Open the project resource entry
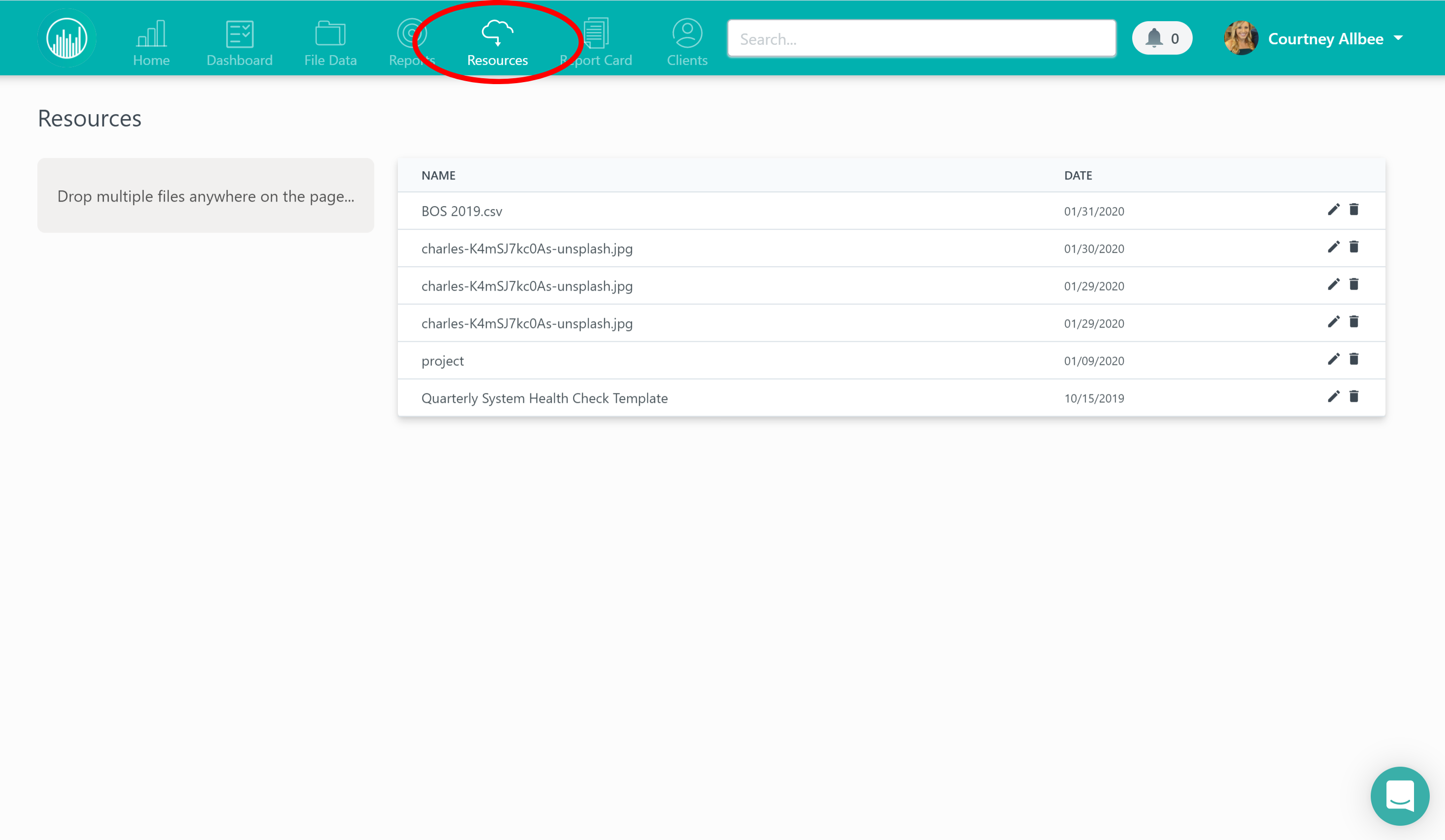 pyautogui.click(x=442, y=360)
